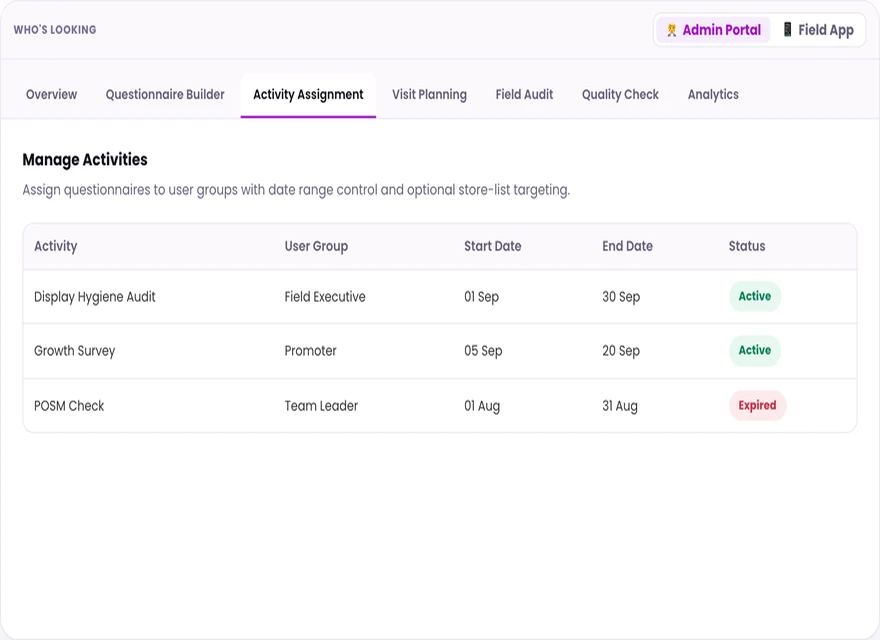The height and width of the screenshot is (640, 880).
Task: Open the Analytics tab
Action: pos(713,94)
